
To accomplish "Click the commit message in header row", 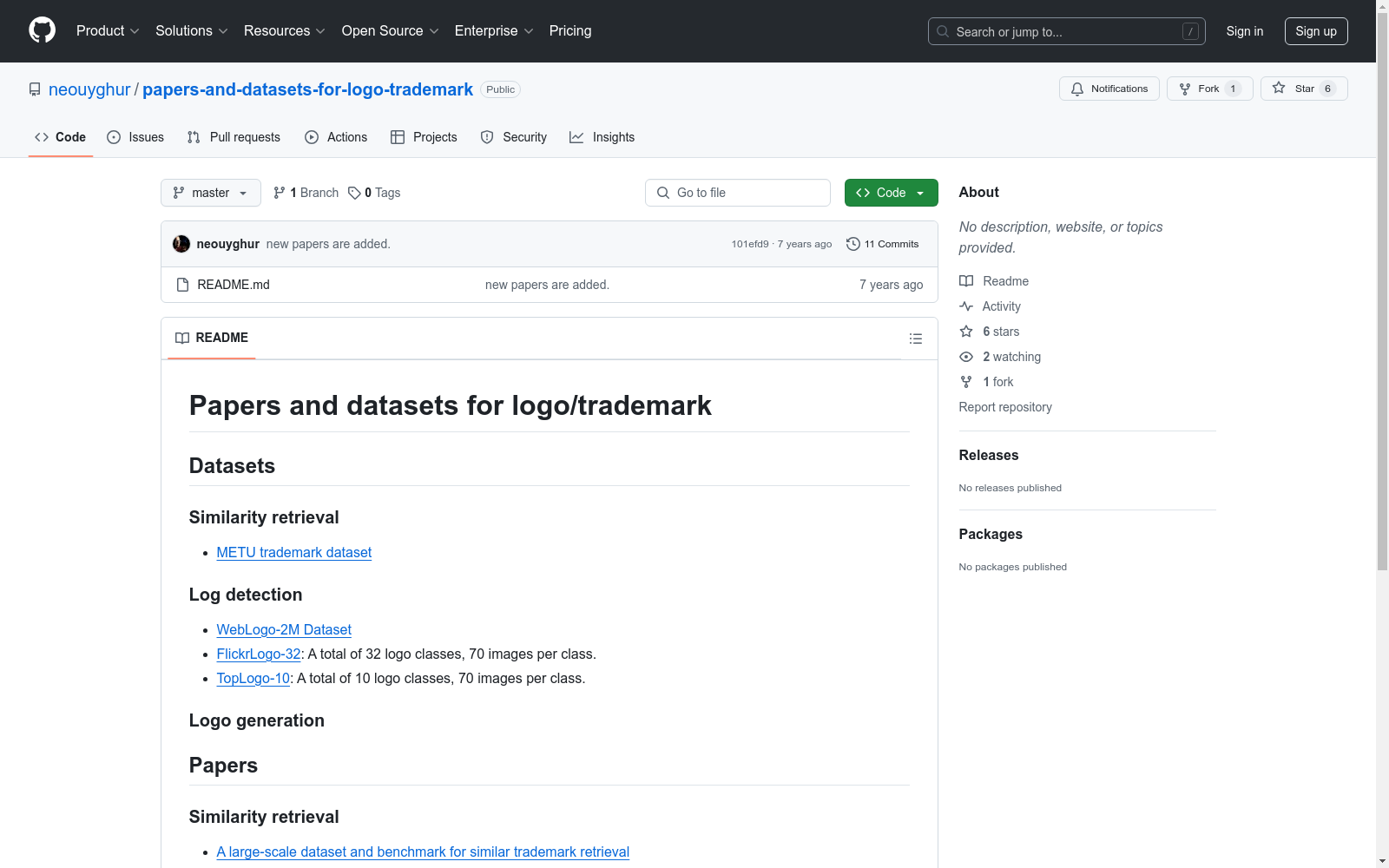I will coord(328,244).
